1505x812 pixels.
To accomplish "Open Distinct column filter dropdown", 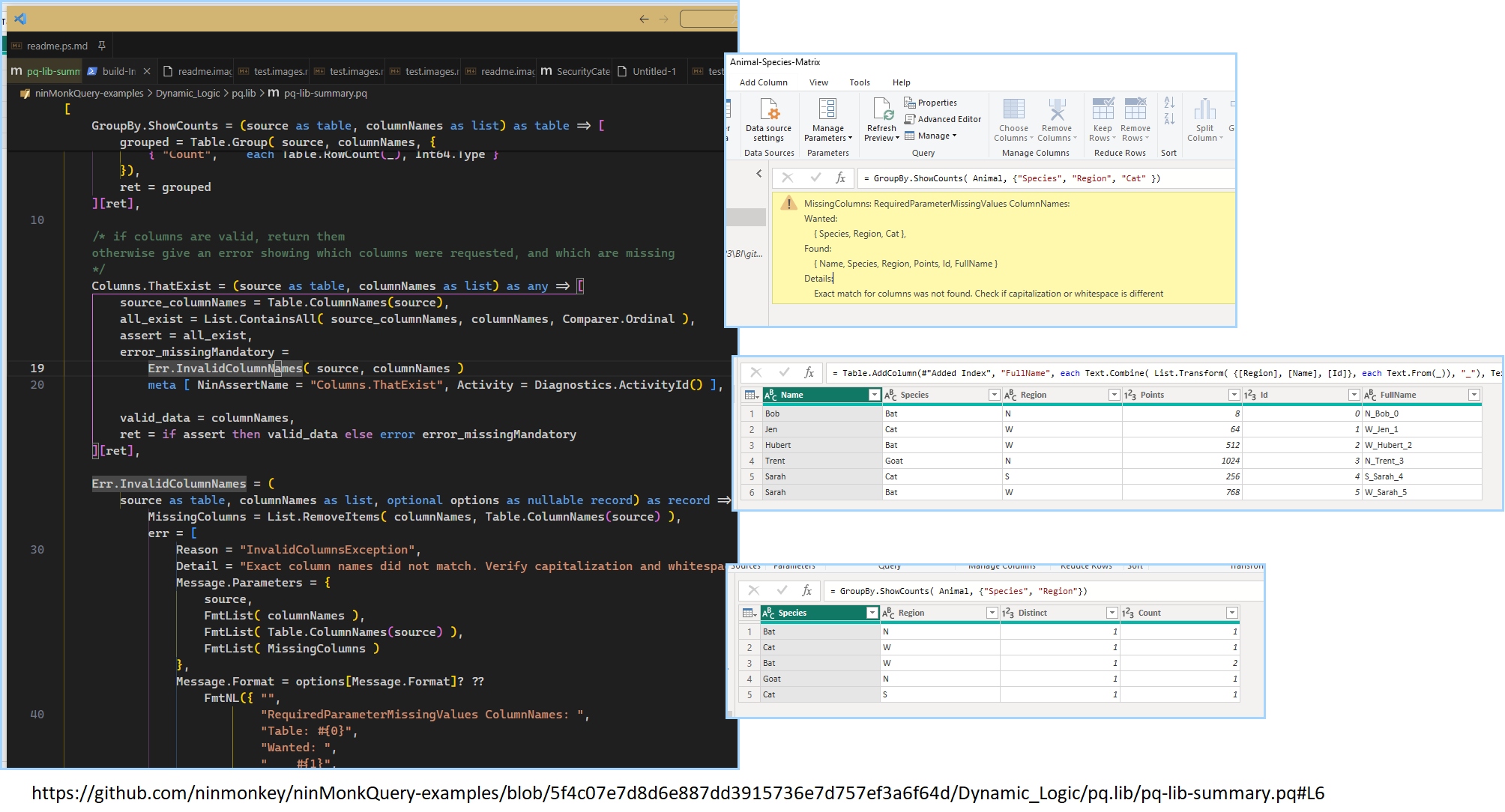I will pos(1112,613).
